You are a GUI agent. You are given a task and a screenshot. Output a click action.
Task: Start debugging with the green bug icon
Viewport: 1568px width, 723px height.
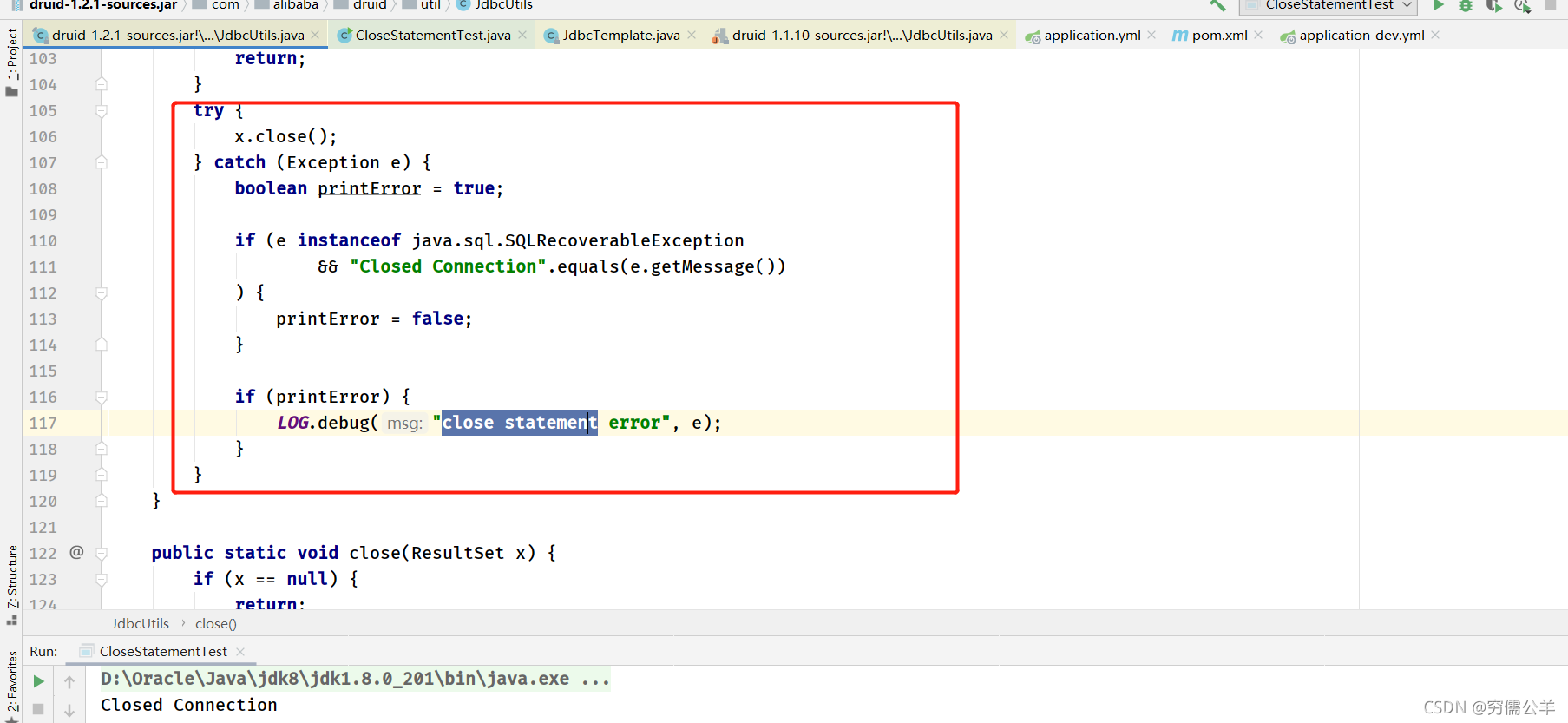click(1466, 5)
